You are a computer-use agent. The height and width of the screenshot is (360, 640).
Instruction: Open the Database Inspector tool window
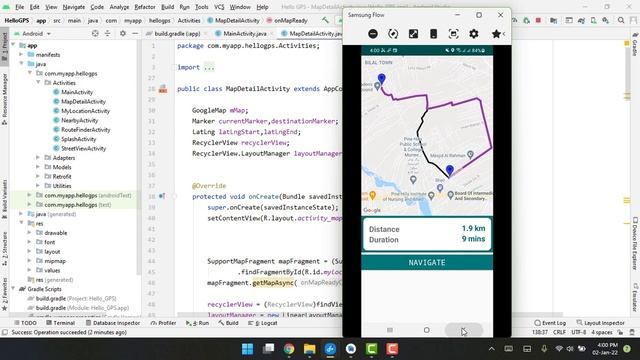113,323
